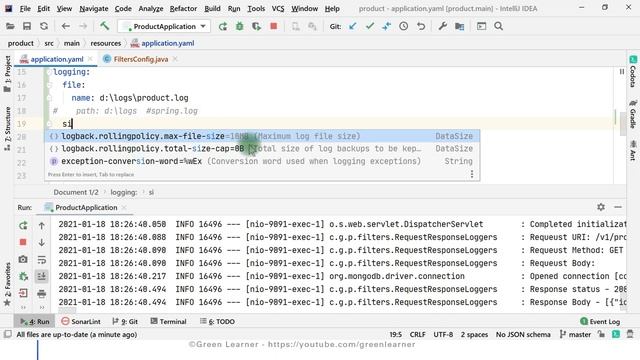Select logback.rollingpolicy.max-file-size completion

tap(262, 136)
